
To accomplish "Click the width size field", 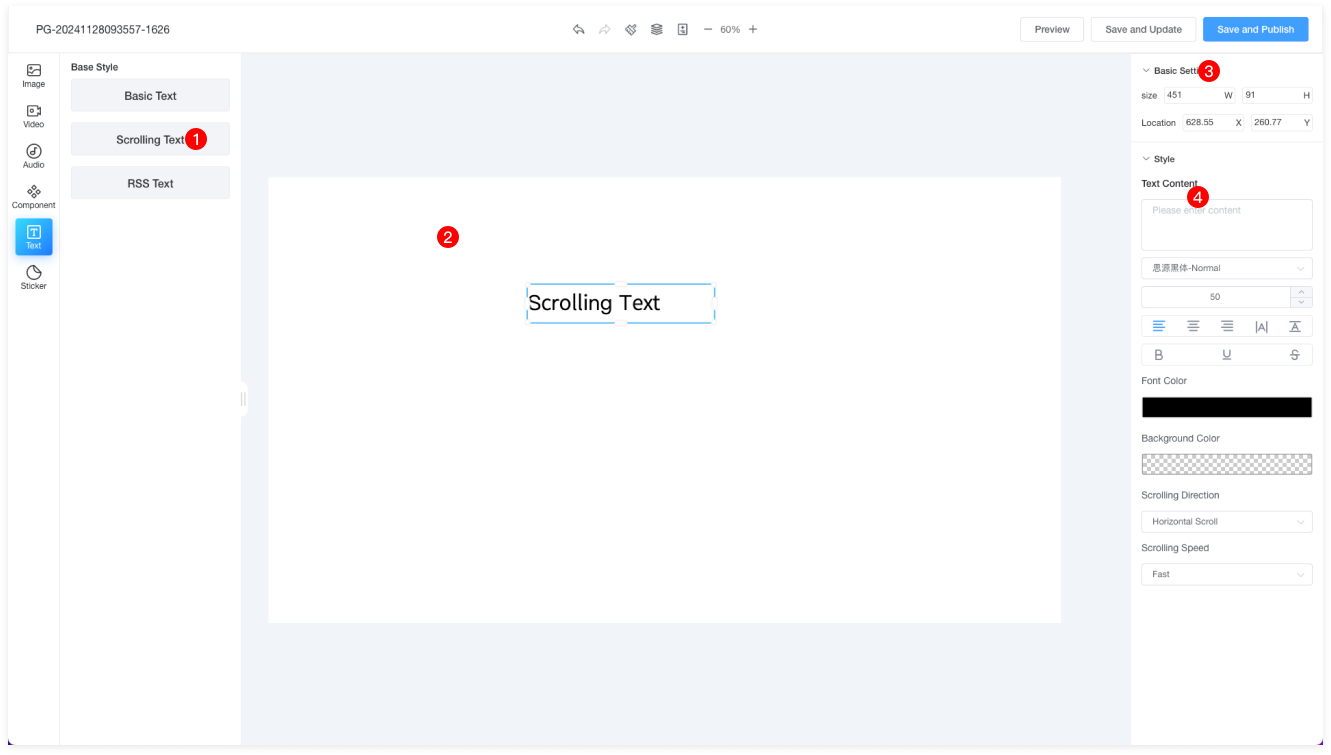I will (x=1199, y=95).
